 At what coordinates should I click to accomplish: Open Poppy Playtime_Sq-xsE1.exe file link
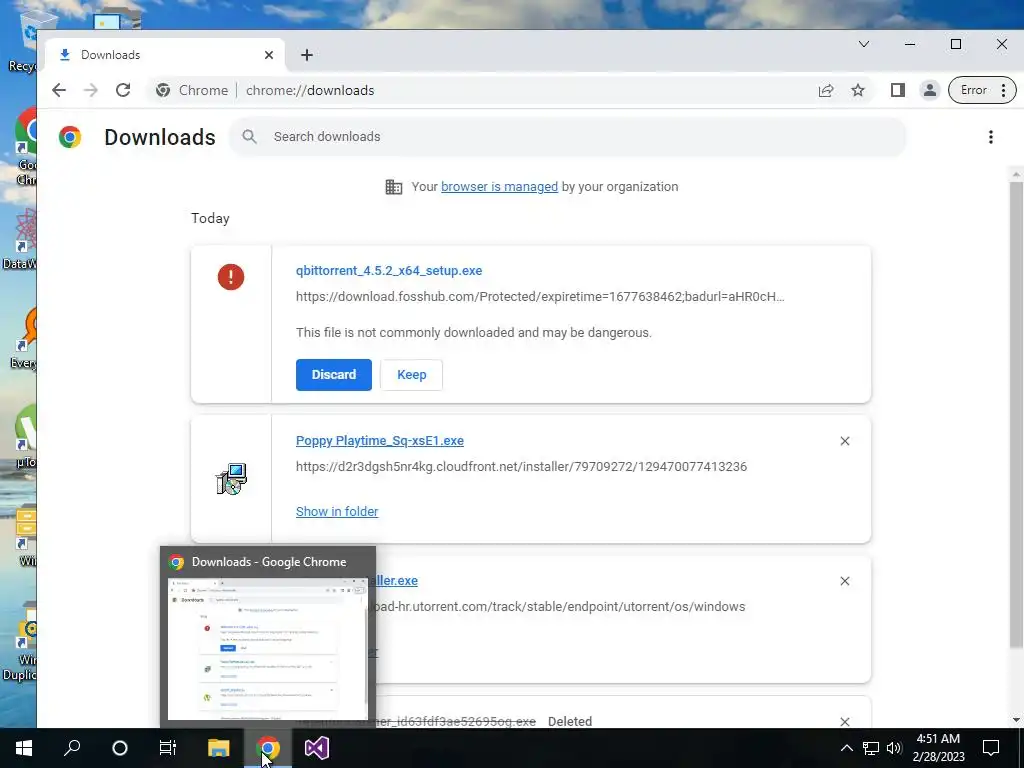tap(379, 441)
